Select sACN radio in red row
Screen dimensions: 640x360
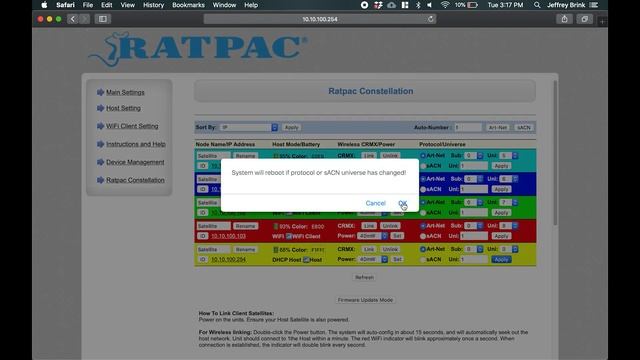(x=423, y=236)
